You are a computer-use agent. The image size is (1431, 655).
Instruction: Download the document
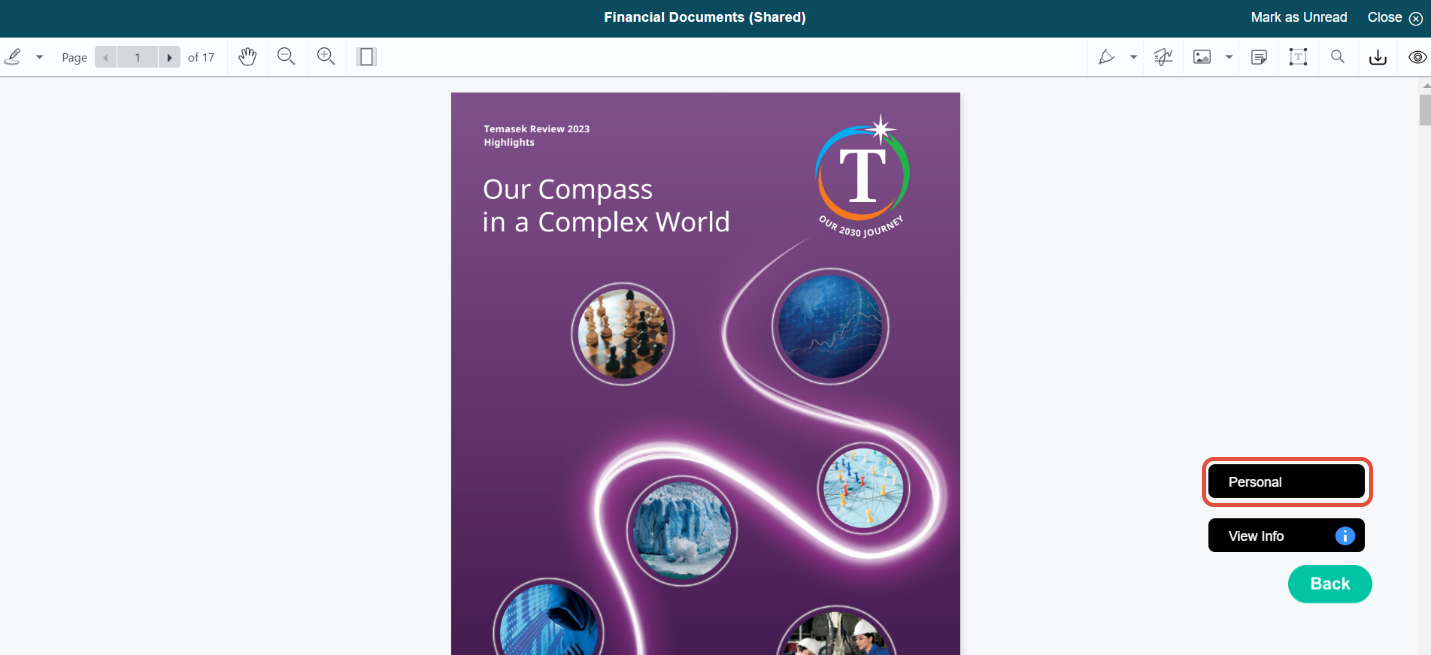pyautogui.click(x=1378, y=57)
